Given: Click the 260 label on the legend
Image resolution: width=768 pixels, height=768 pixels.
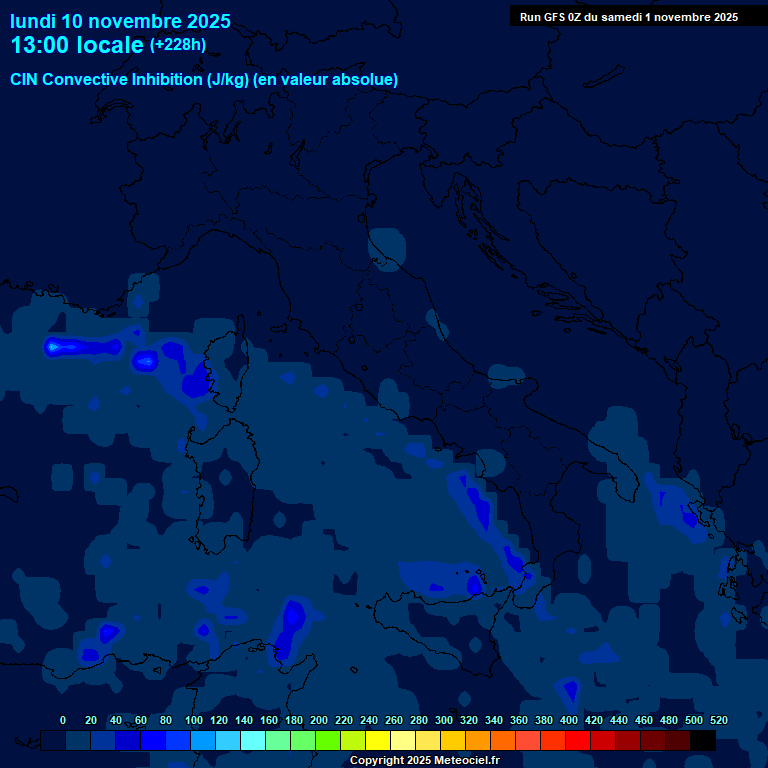Looking at the screenshot, I should (394, 720).
